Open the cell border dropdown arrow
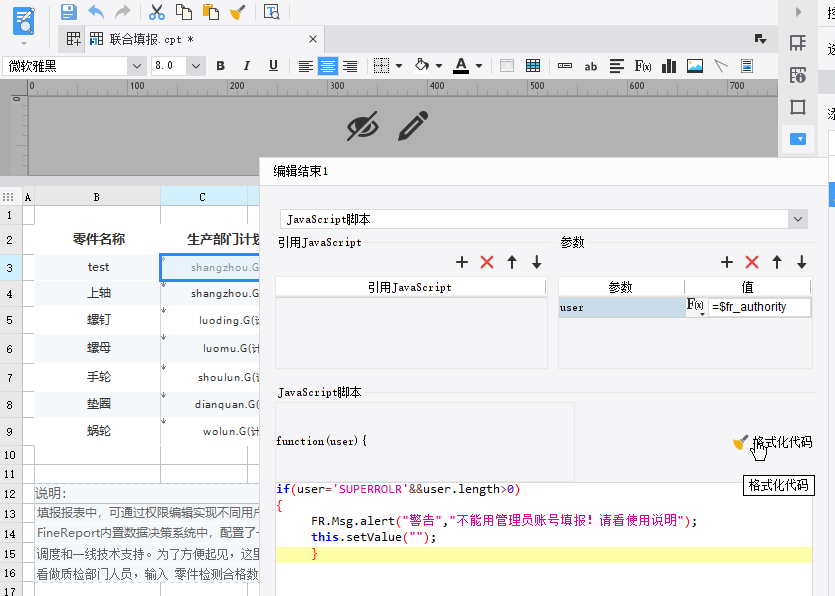835x596 pixels. (399, 67)
